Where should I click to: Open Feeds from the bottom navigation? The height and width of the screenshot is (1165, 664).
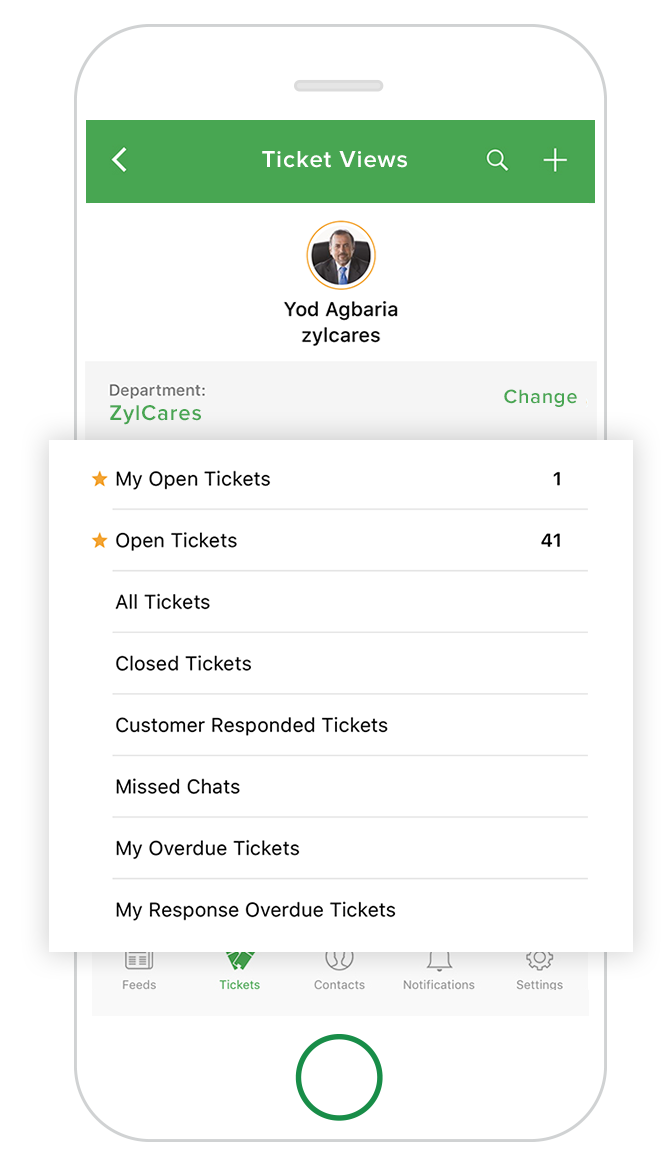[x=139, y=968]
